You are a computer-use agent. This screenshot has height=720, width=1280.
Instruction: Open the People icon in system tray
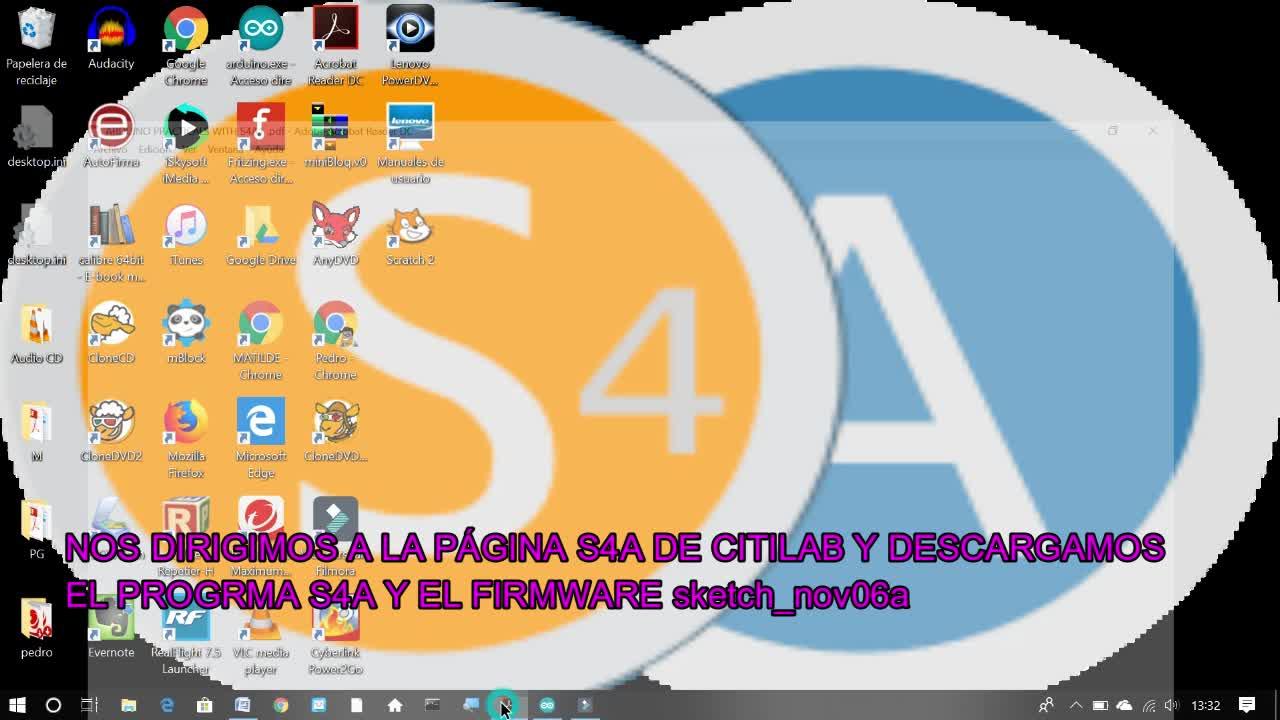click(1046, 705)
